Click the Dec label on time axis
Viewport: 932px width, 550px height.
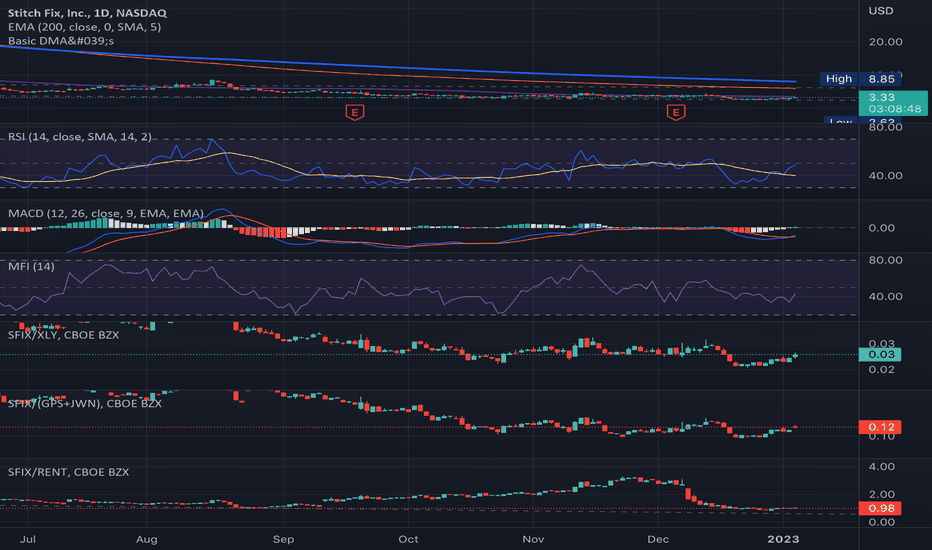pyautogui.click(x=658, y=539)
